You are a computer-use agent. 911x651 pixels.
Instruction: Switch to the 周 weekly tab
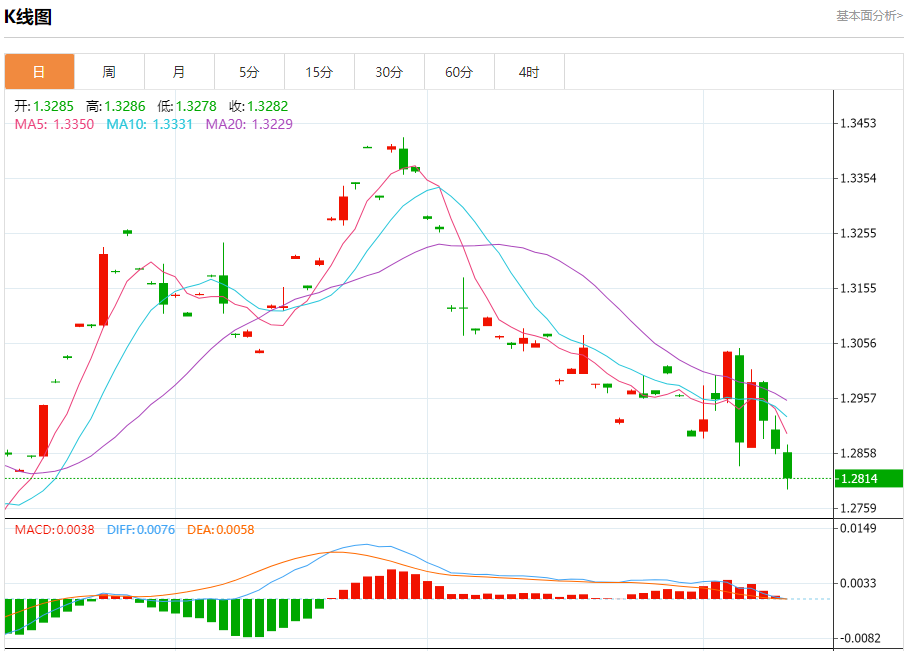[109, 72]
